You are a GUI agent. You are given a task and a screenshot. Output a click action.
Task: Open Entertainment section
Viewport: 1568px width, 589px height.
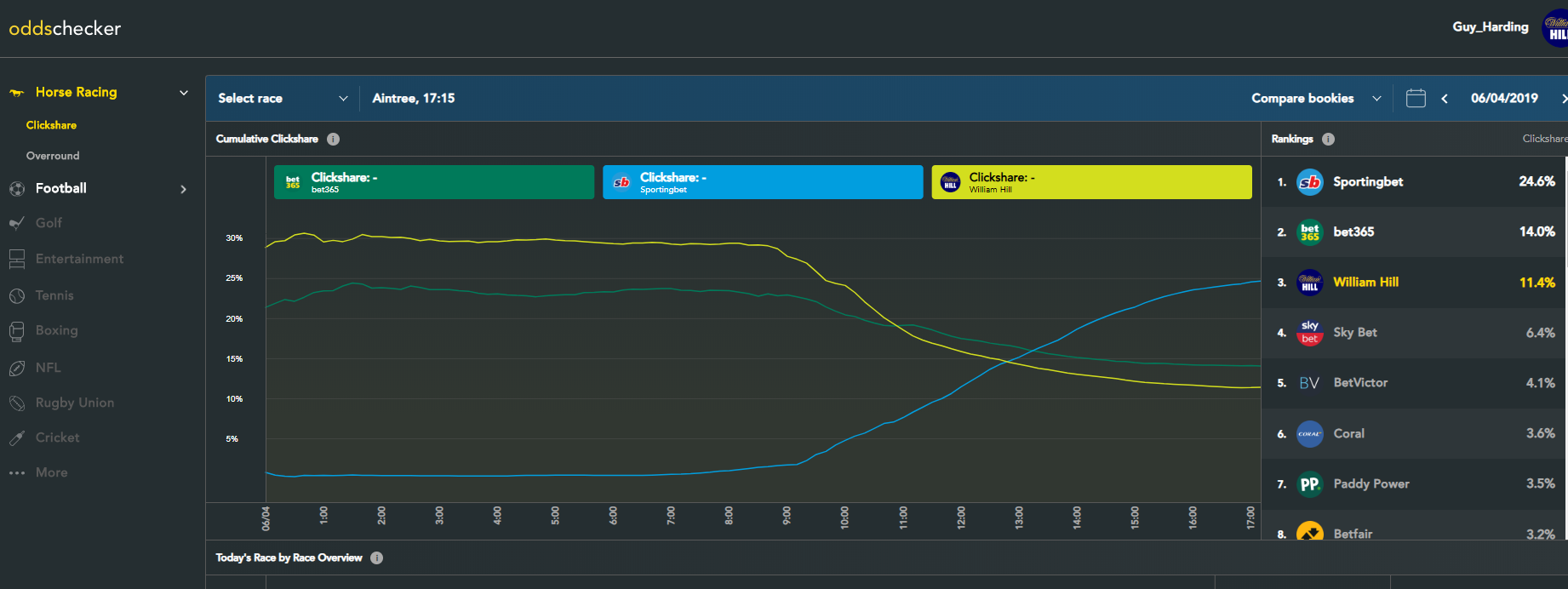pos(79,259)
